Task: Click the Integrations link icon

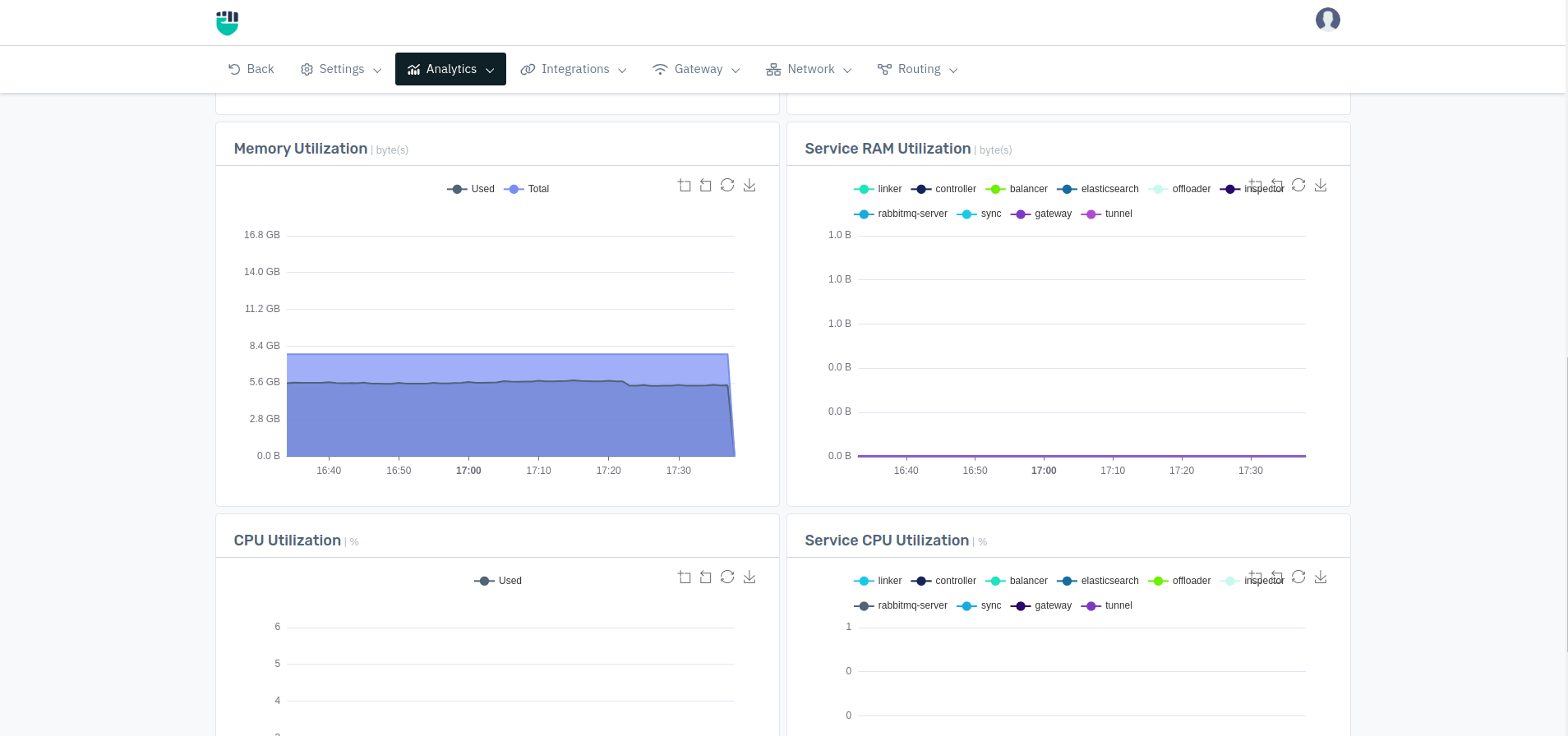Action: pyautogui.click(x=528, y=70)
